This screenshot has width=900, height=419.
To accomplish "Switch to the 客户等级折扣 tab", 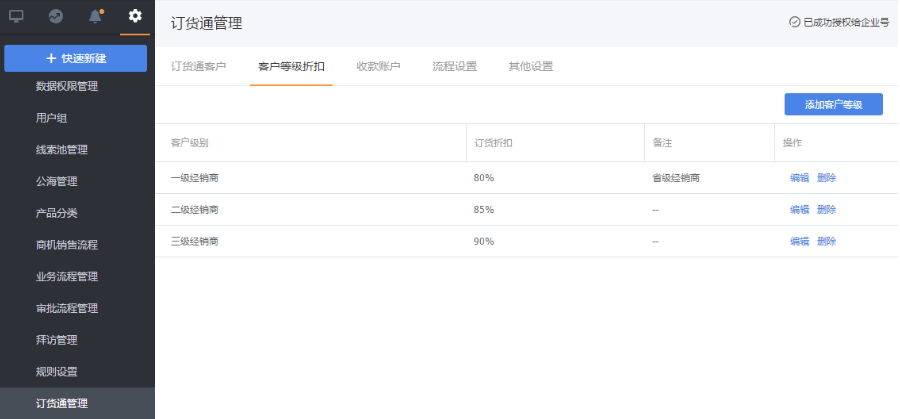I will [x=292, y=67].
